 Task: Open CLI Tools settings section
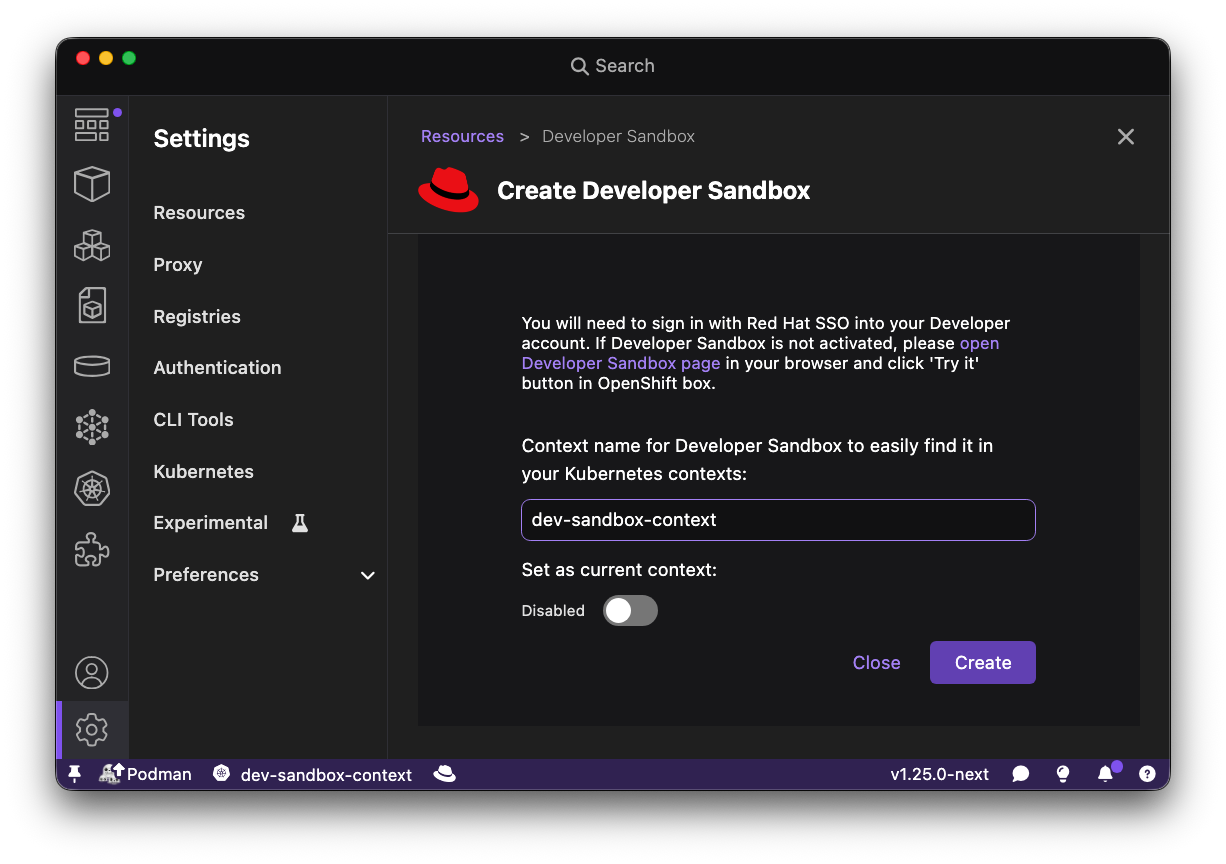tap(193, 420)
